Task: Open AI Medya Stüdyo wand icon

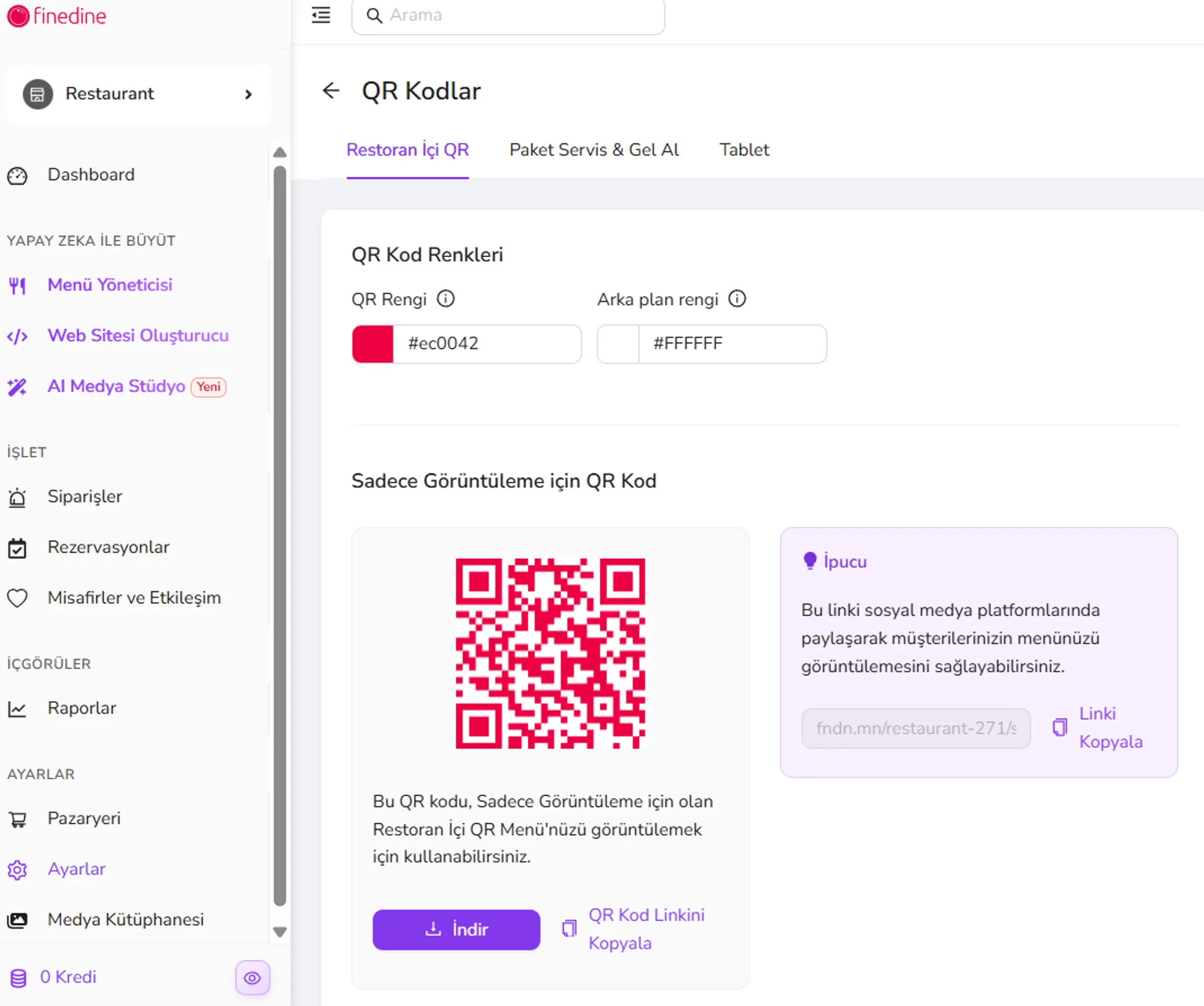Action: tap(18, 387)
